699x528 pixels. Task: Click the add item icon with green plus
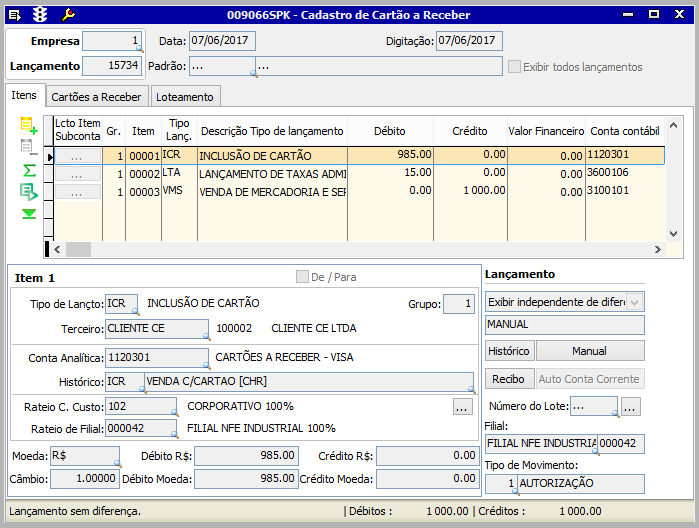tap(29, 127)
